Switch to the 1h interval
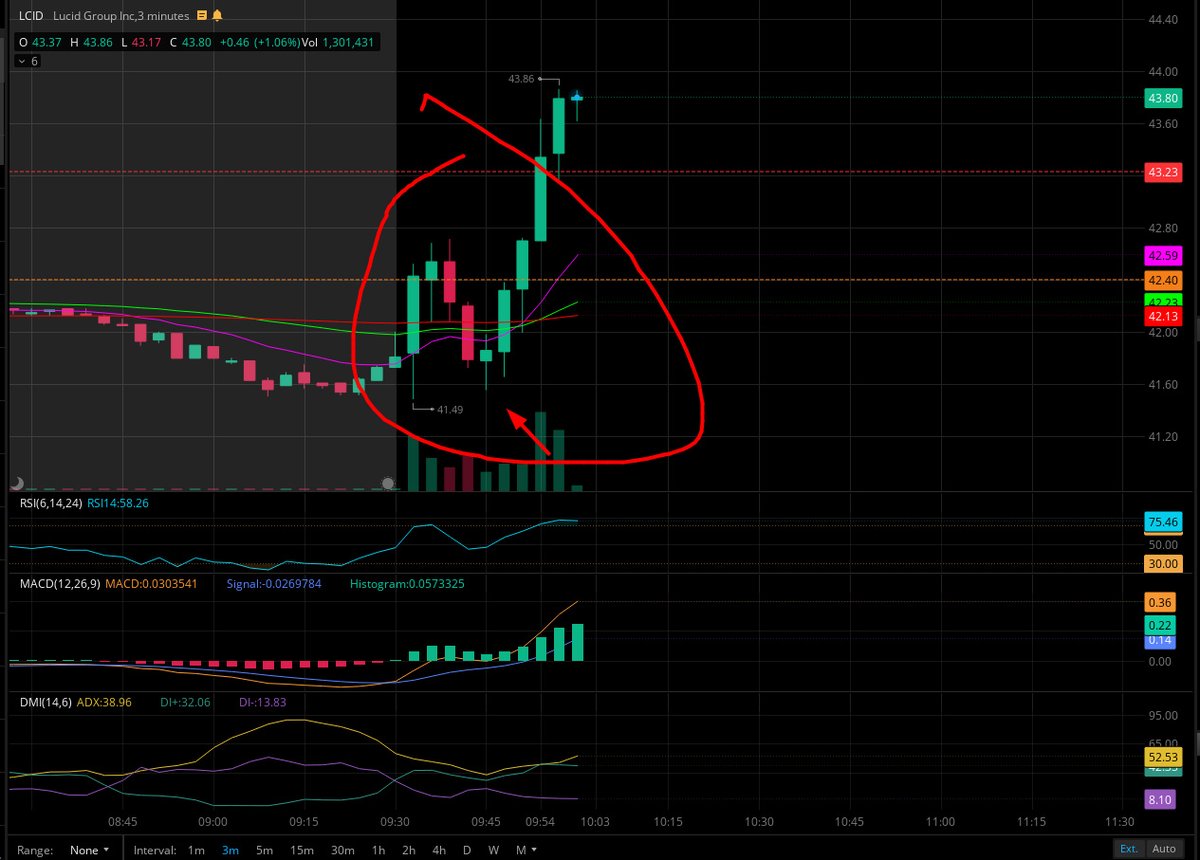 378,850
